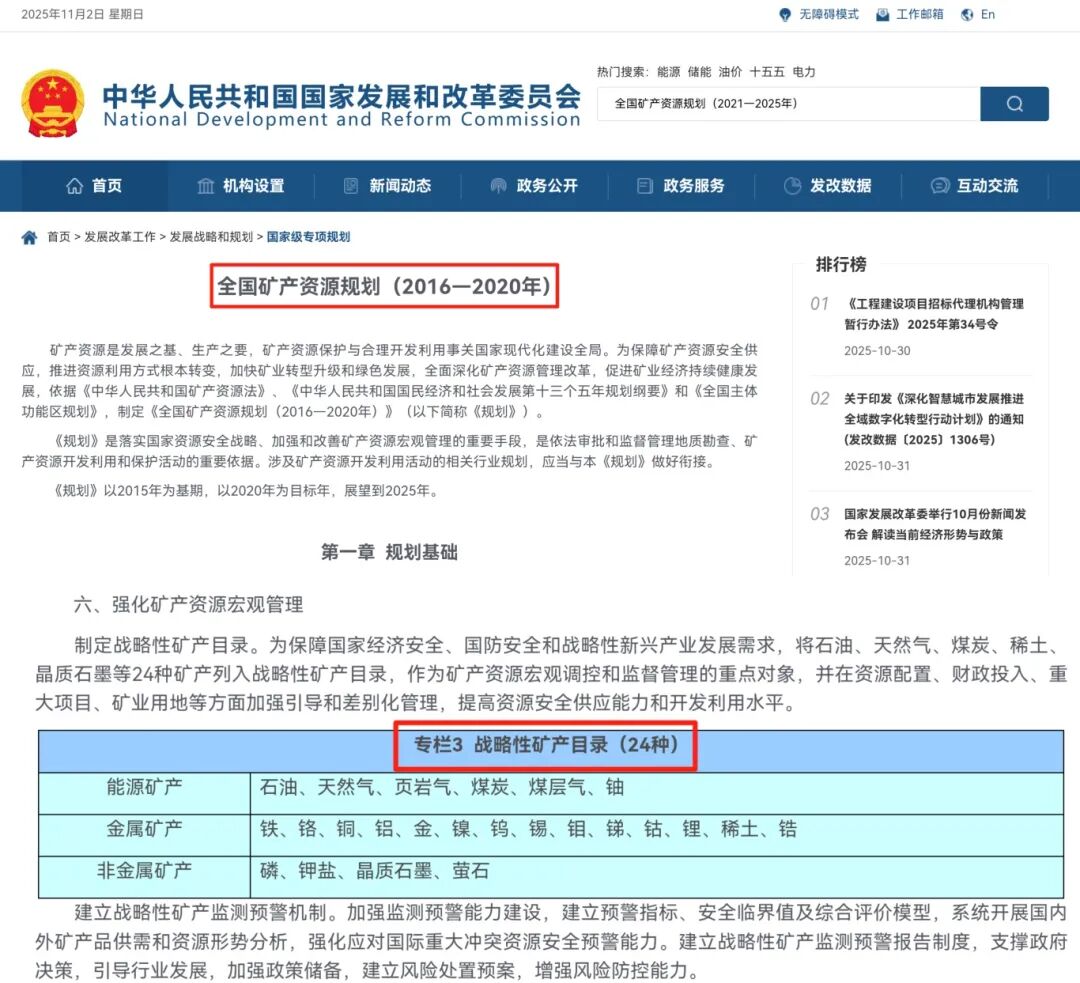The width and height of the screenshot is (1080, 983).
Task: Click the 无障碍模式 accessibility icon
Action: click(785, 15)
